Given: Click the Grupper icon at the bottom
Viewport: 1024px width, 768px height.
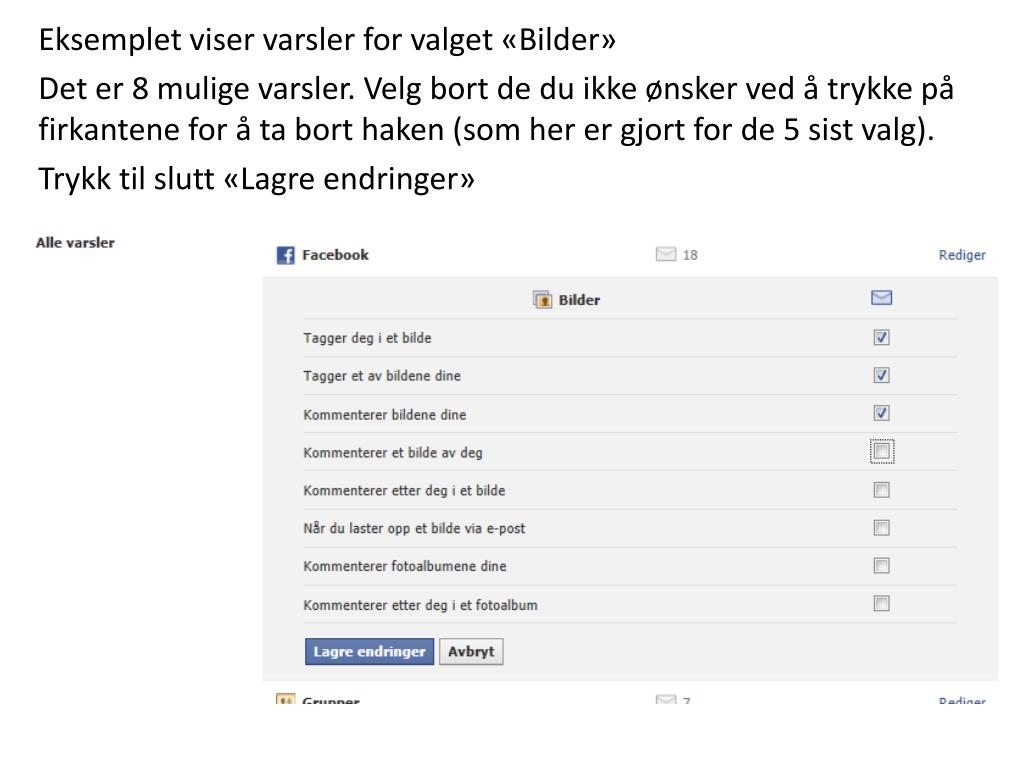Looking at the screenshot, I should [x=285, y=698].
